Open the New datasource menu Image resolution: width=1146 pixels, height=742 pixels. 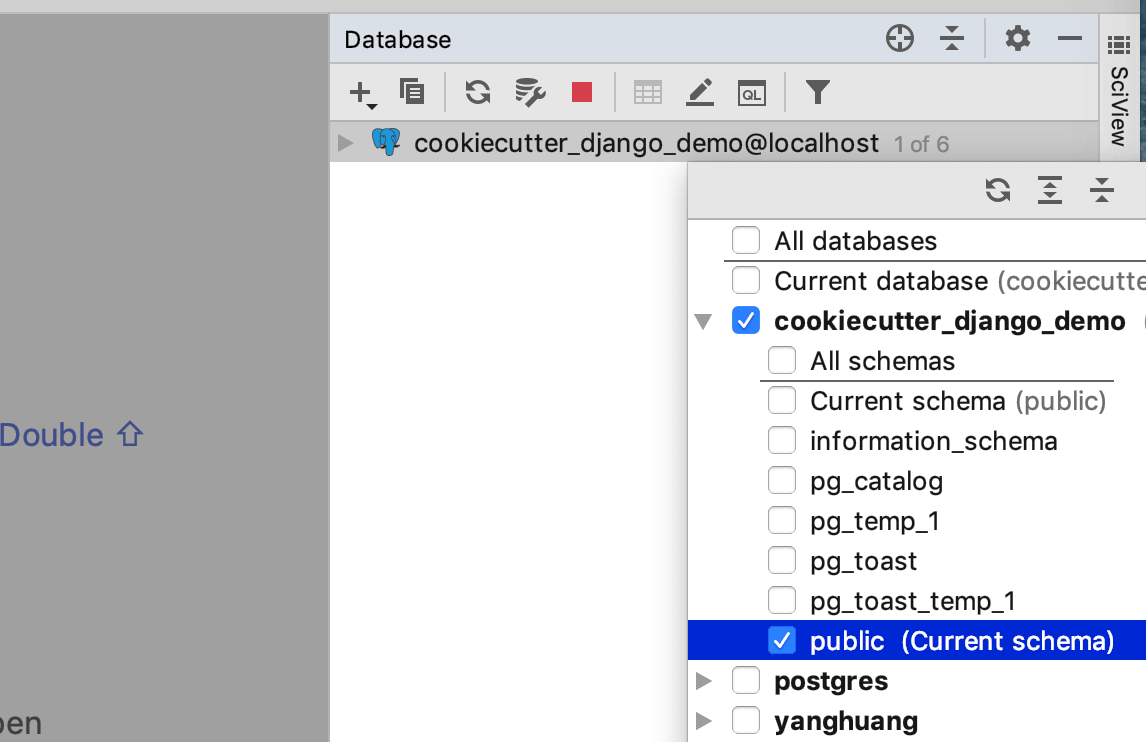(x=358, y=92)
